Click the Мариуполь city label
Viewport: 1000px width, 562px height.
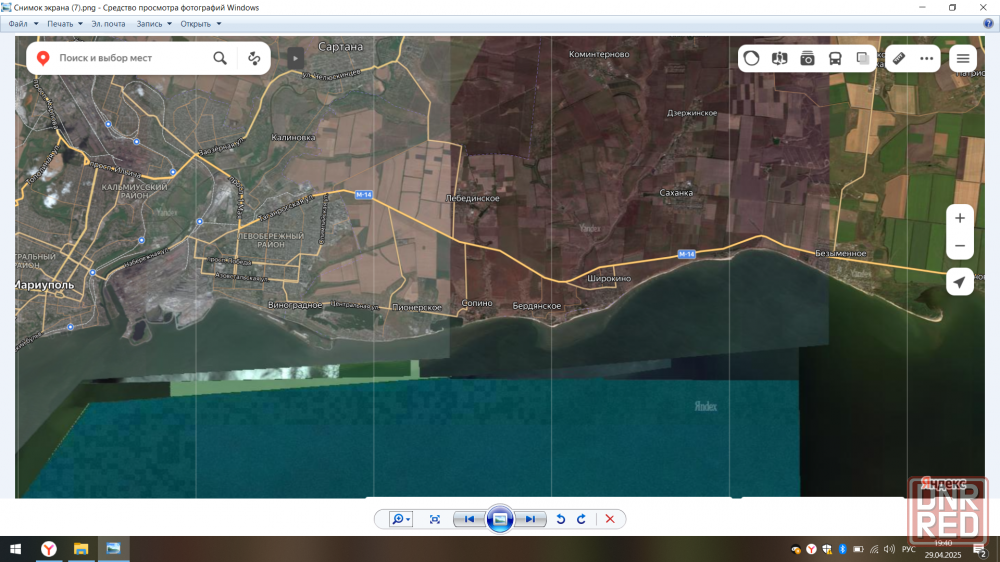pyautogui.click(x=45, y=285)
